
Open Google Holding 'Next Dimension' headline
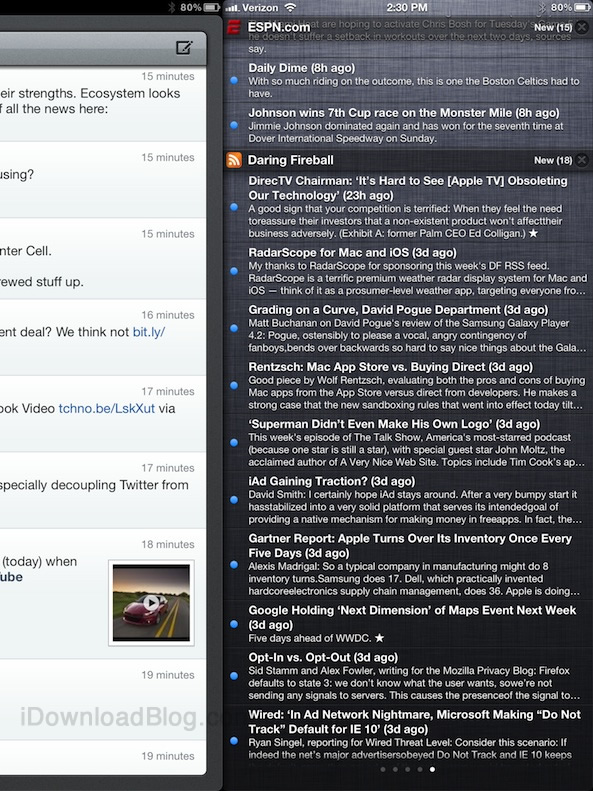point(412,617)
